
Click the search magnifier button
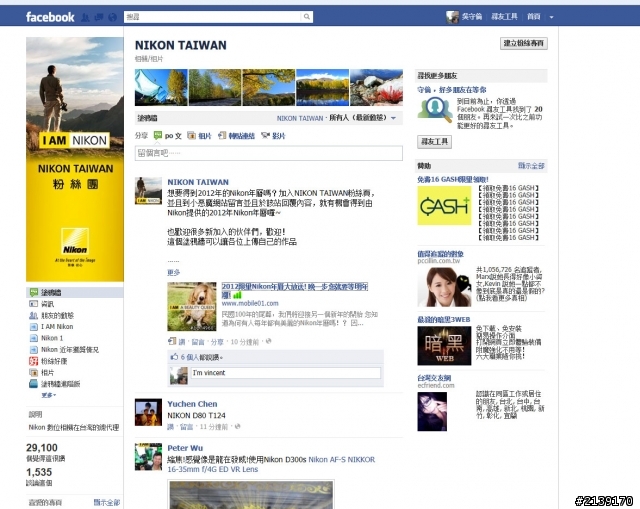[x=307, y=17]
